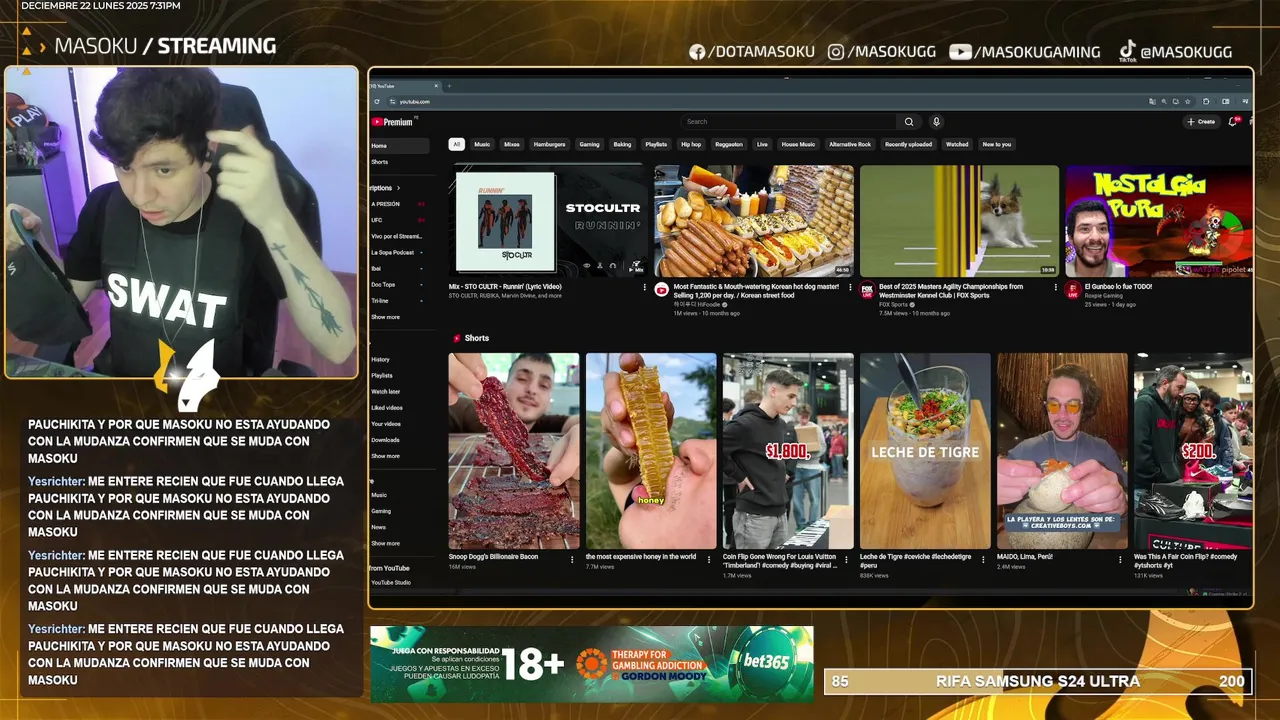Open more options for Korean hot dog video

coord(850,287)
